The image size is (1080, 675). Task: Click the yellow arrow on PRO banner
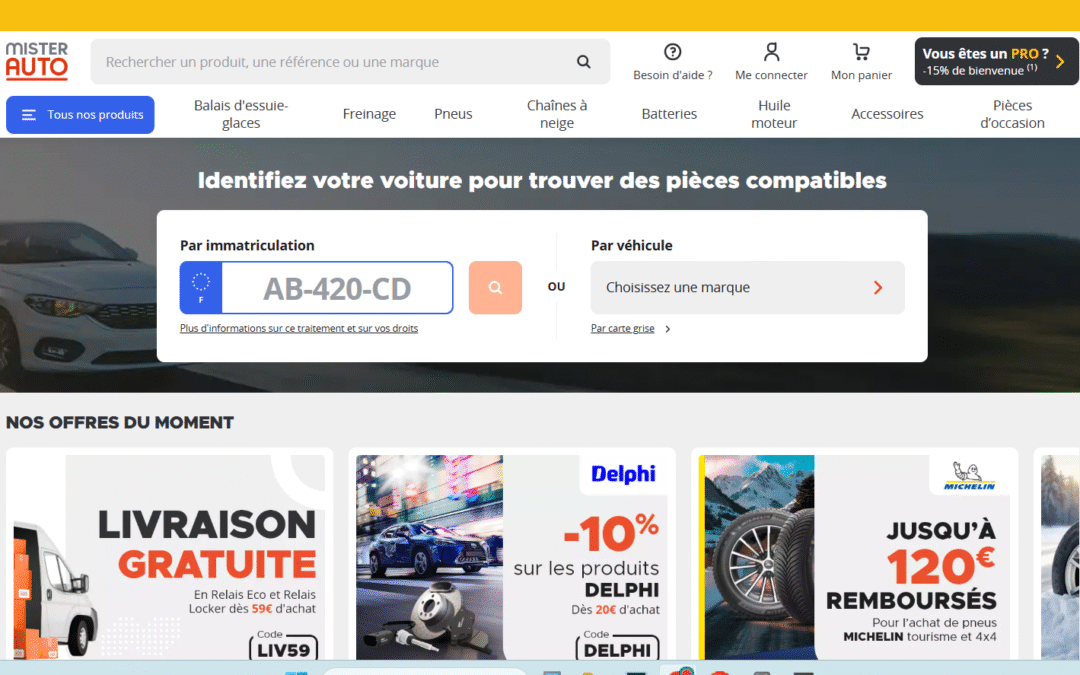(x=1060, y=61)
